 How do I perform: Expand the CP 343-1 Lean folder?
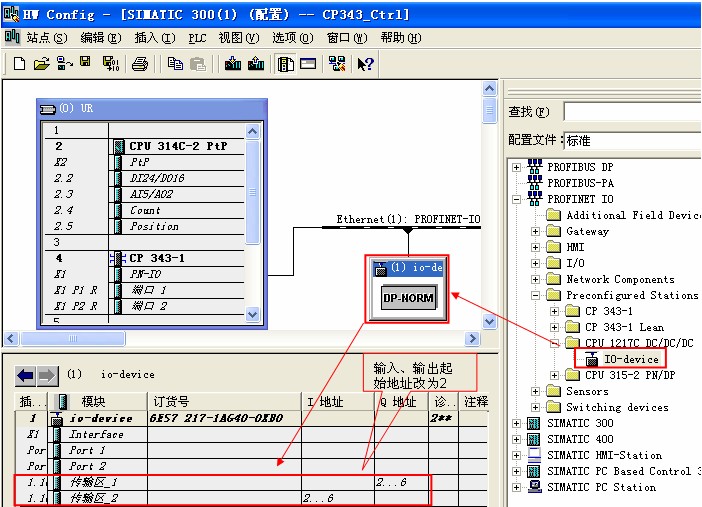tap(554, 327)
